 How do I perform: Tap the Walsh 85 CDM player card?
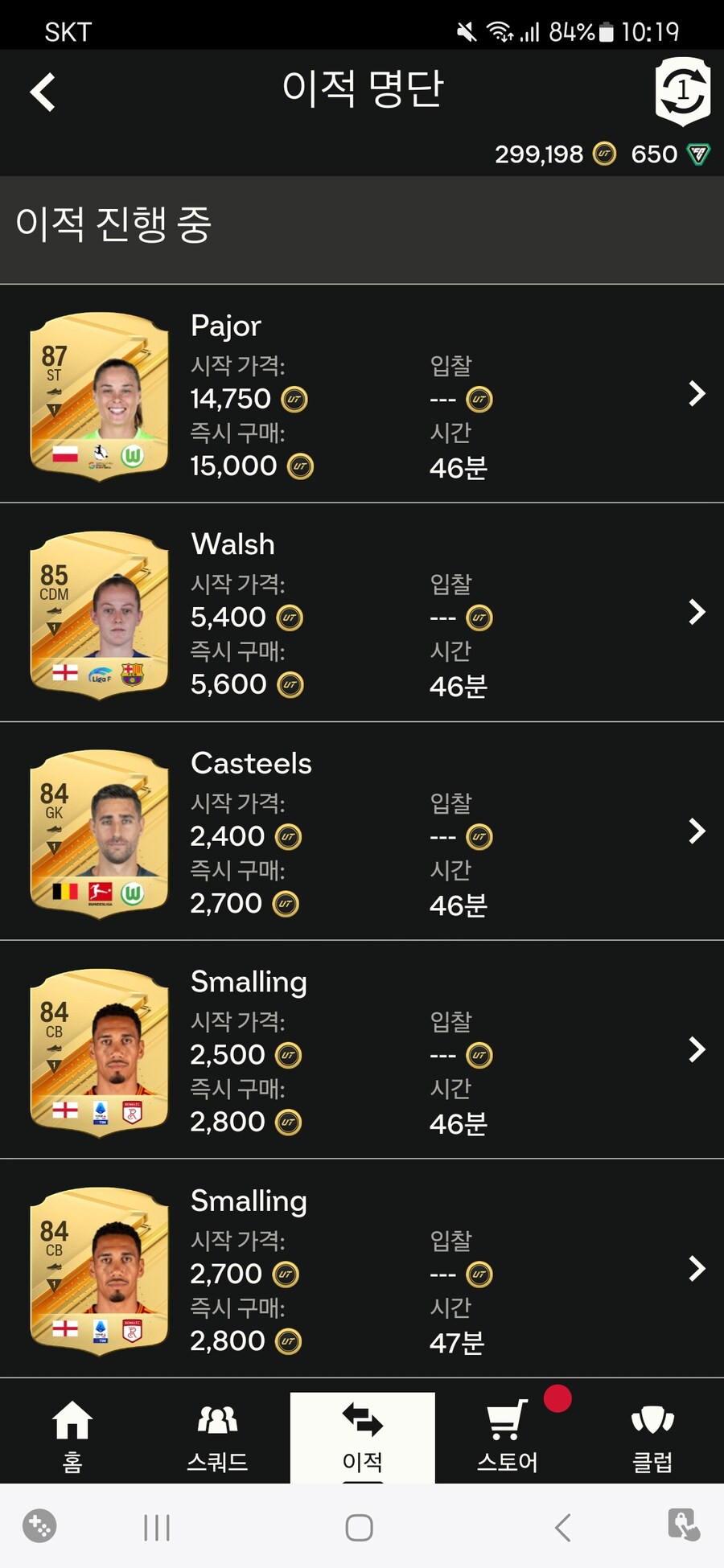[x=99, y=614]
